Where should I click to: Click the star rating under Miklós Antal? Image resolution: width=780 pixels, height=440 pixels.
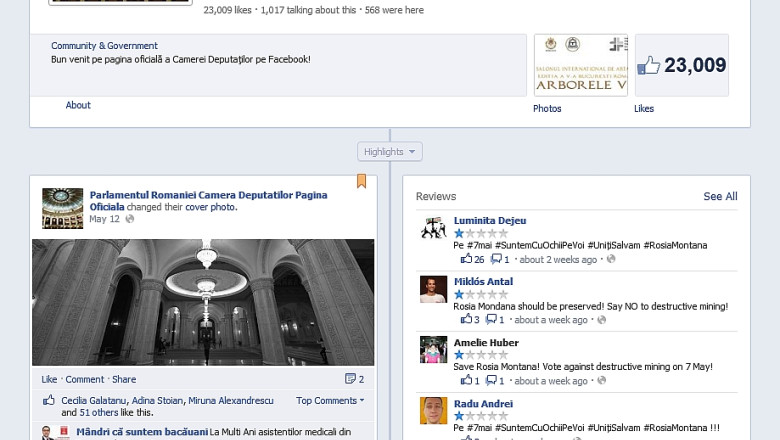coord(481,294)
